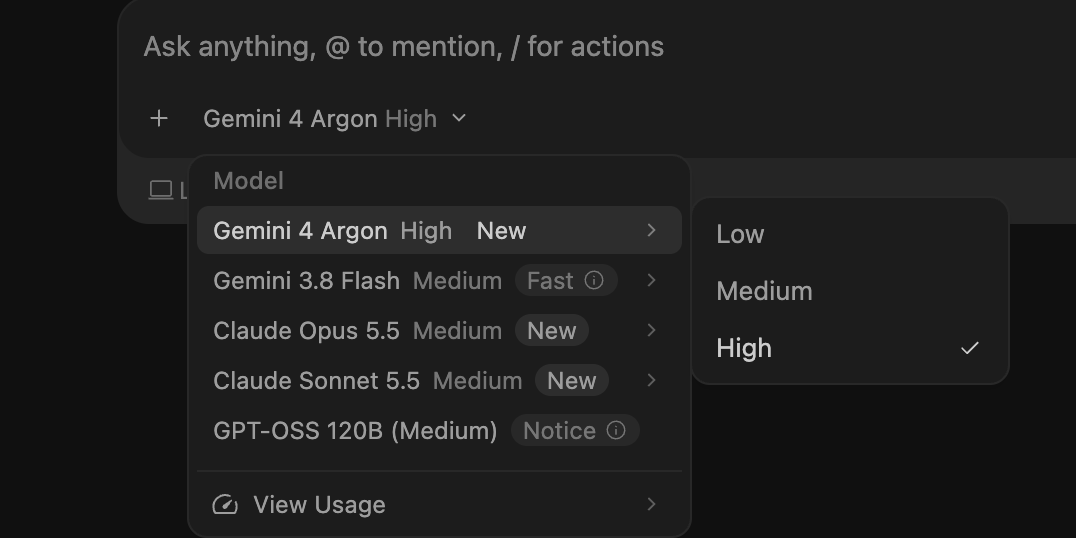Click the plus attachment icon
Image resolution: width=1076 pixels, height=538 pixels.
159,119
